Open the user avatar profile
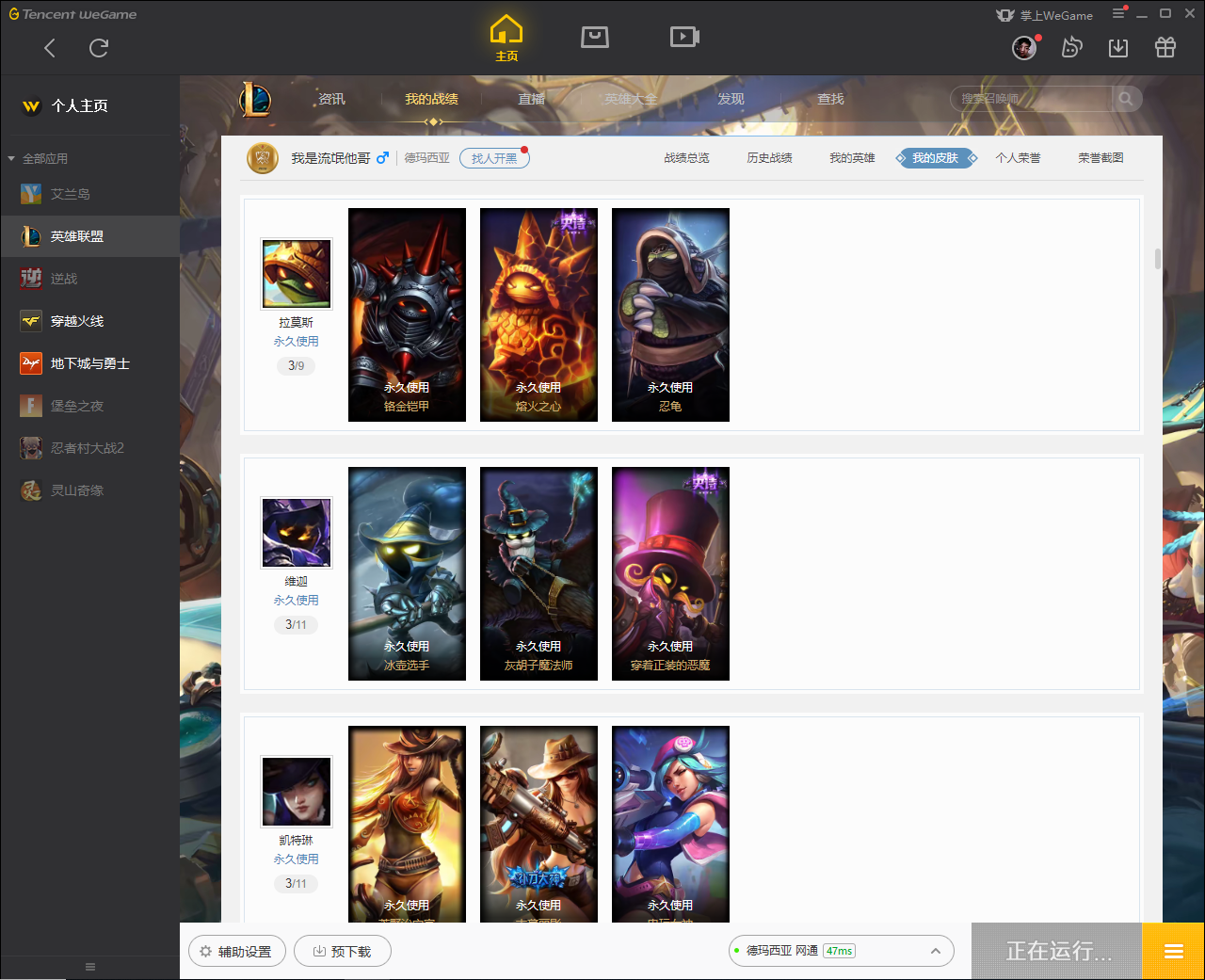The width and height of the screenshot is (1205, 980). tap(1024, 47)
